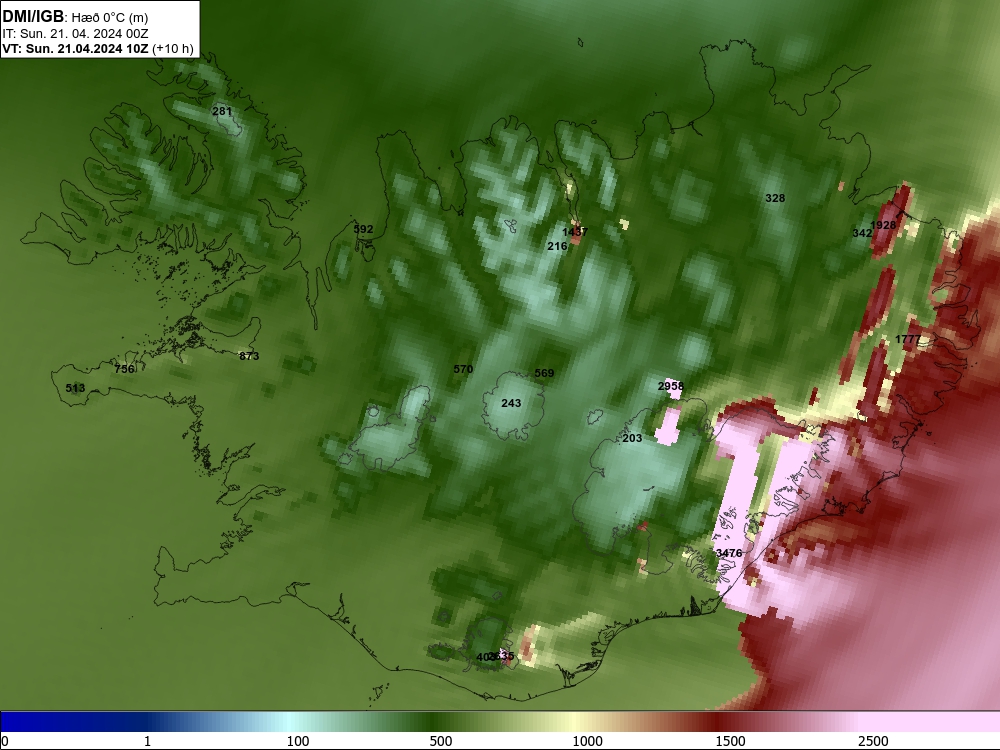Click the map value 328
This screenshot has width=1000, height=750.
pyautogui.click(x=775, y=198)
